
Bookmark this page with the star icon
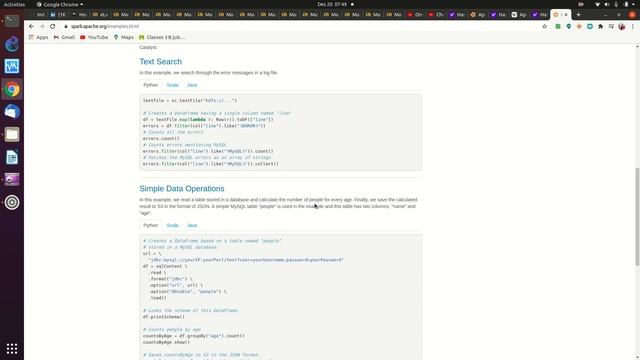coord(544,26)
